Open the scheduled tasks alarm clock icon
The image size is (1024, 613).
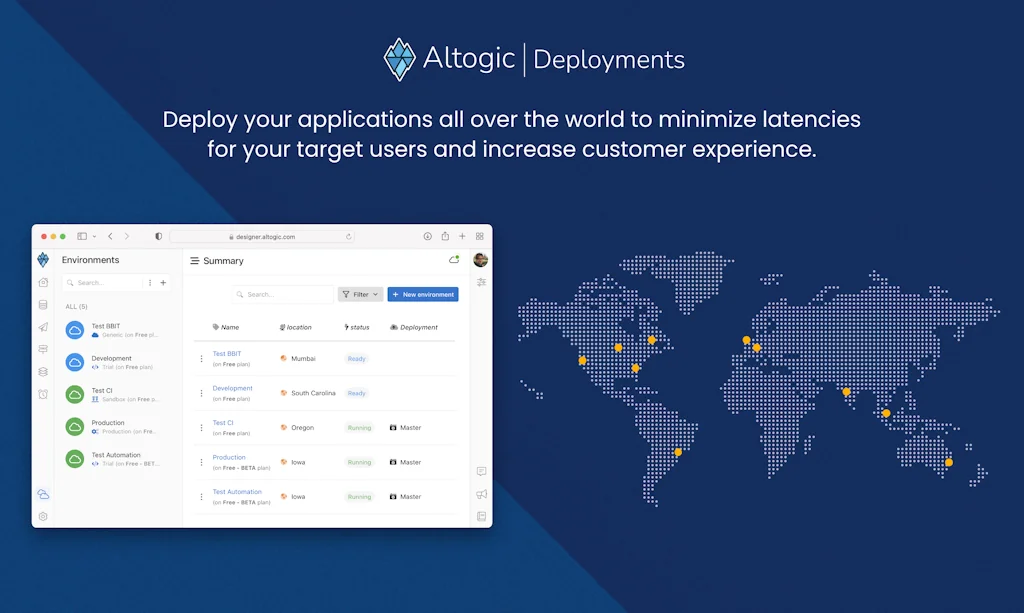42,392
